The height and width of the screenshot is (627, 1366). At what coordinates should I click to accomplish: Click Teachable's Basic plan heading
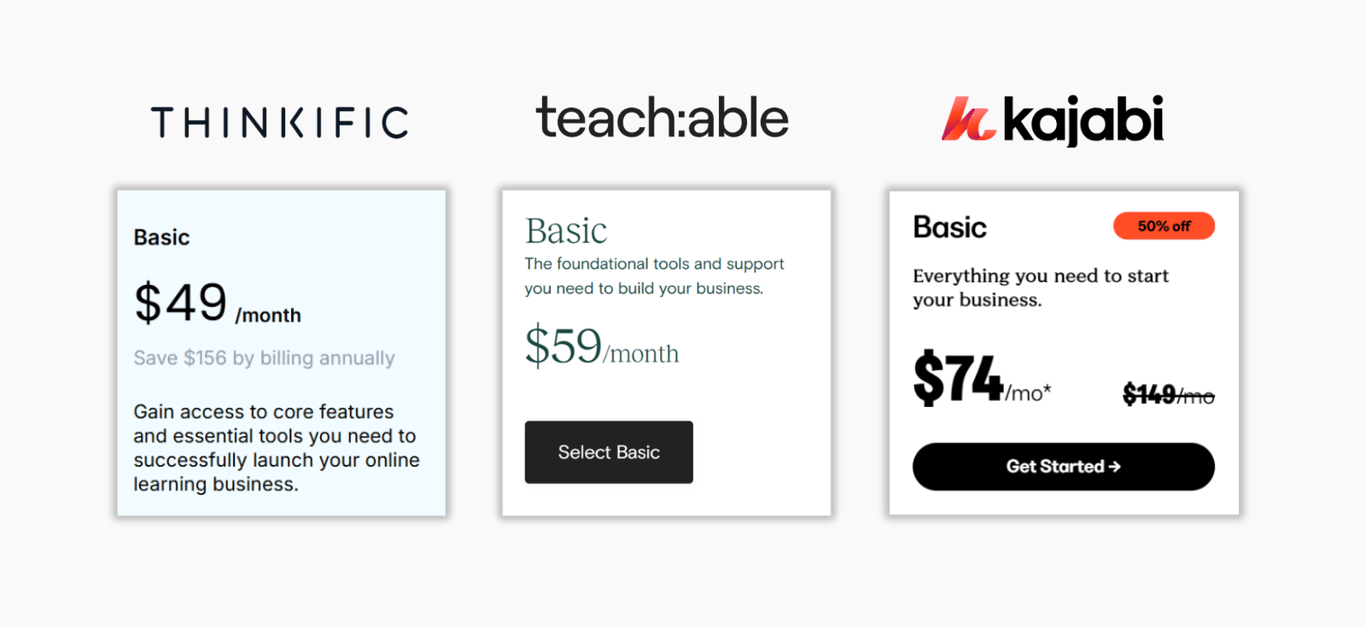pos(566,231)
